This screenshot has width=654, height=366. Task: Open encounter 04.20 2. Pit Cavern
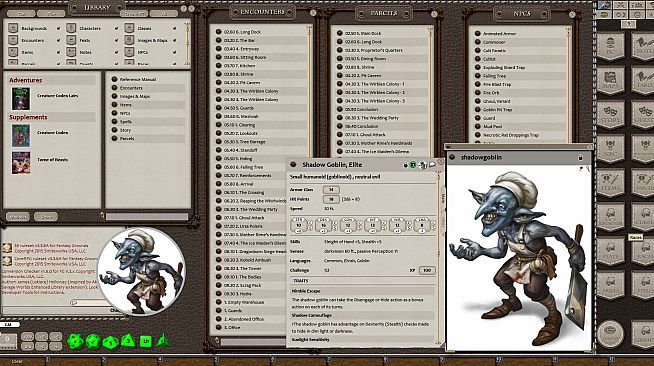(261, 83)
